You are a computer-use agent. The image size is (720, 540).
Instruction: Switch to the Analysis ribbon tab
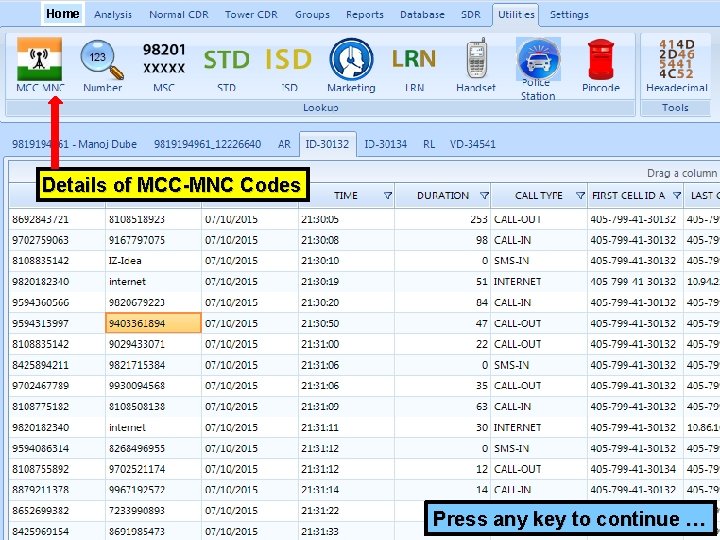(113, 15)
